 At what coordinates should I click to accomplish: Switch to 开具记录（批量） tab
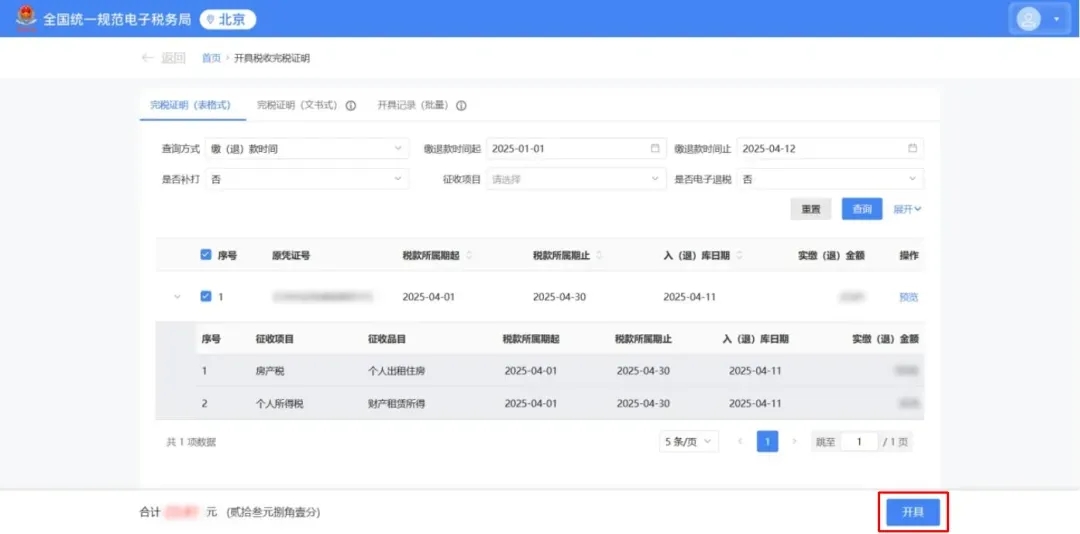pos(412,105)
